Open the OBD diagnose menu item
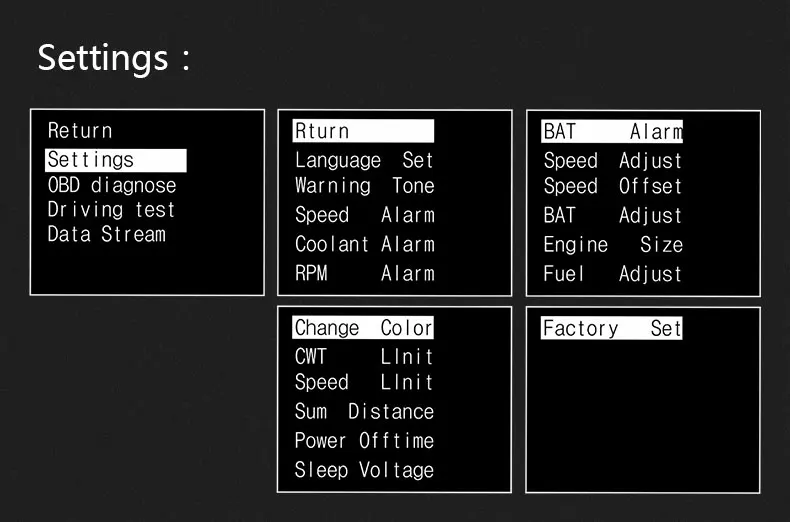790x522 pixels. [112, 185]
